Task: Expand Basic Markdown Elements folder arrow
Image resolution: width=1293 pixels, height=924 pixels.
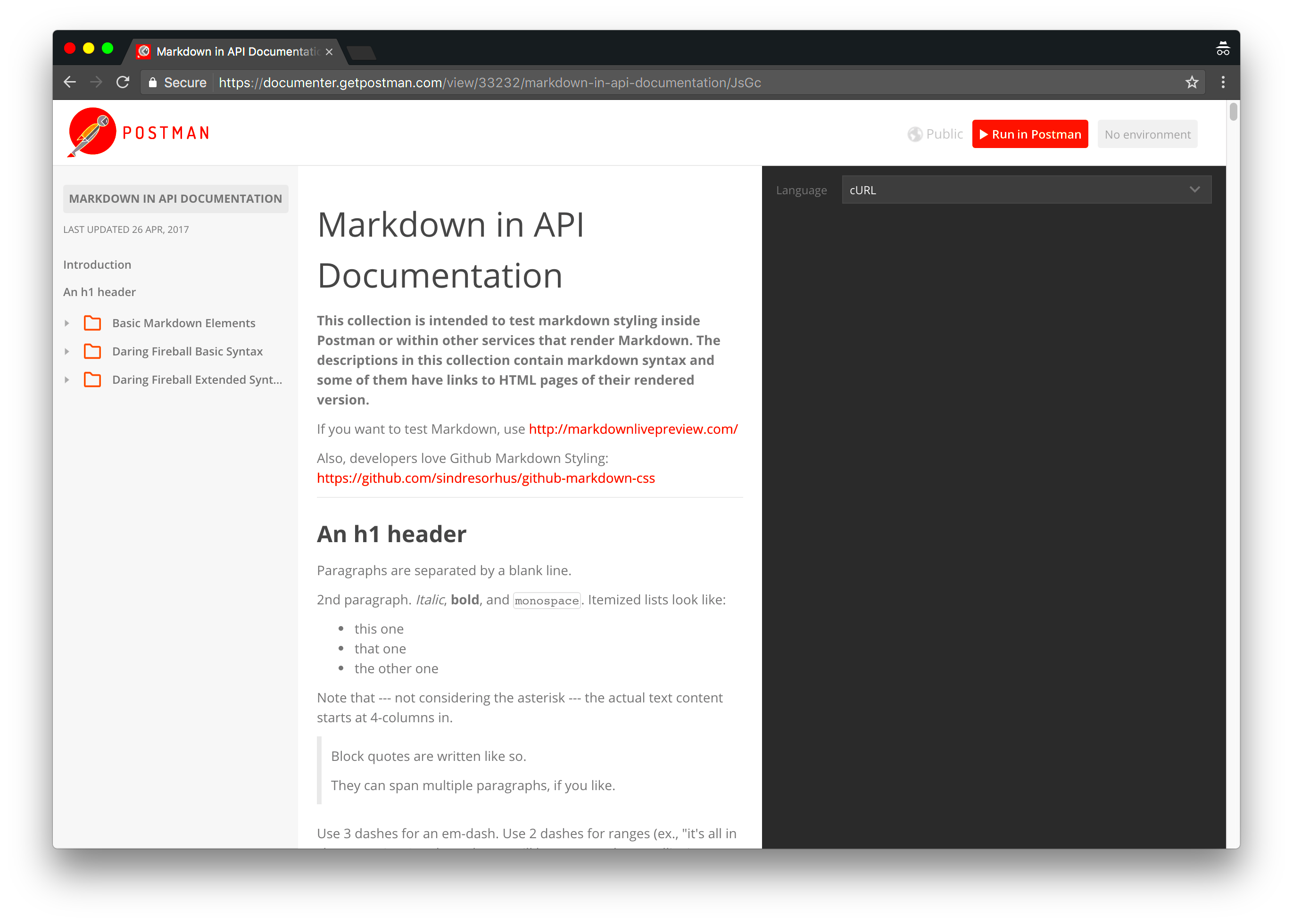Action: pyautogui.click(x=67, y=323)
